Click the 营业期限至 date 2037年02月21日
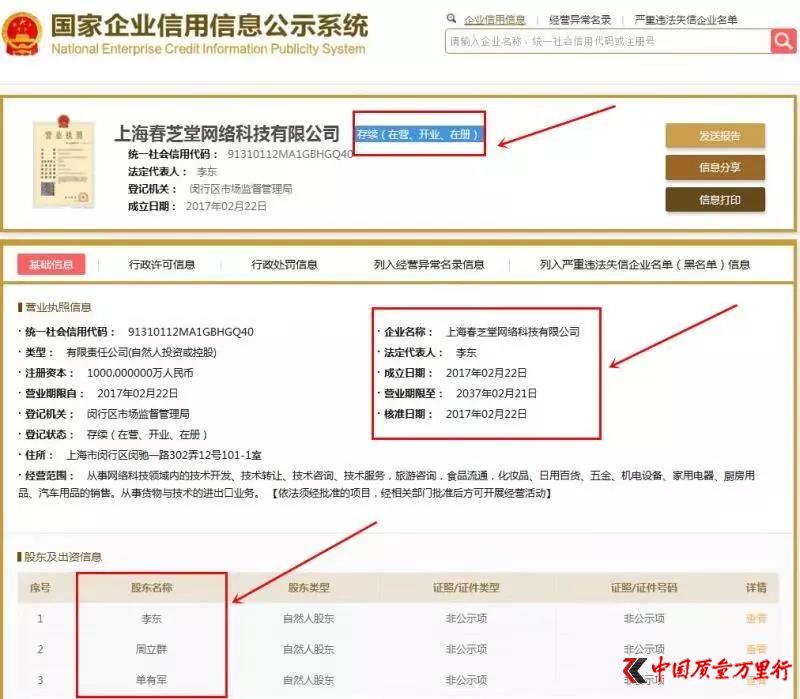This screenshot has width=800, height=699. 496,393
